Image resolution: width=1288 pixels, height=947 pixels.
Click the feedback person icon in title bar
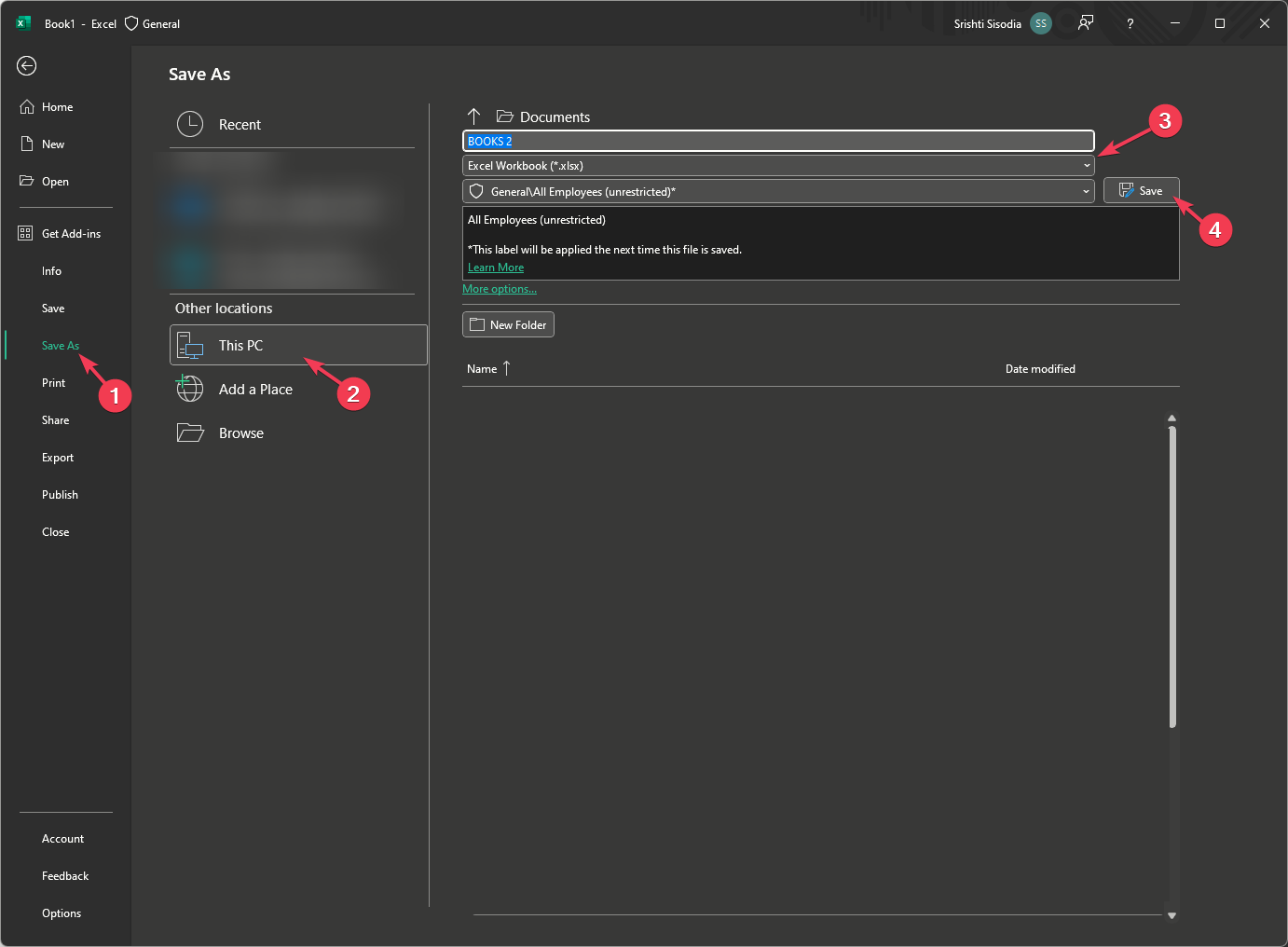(1086, 23)
